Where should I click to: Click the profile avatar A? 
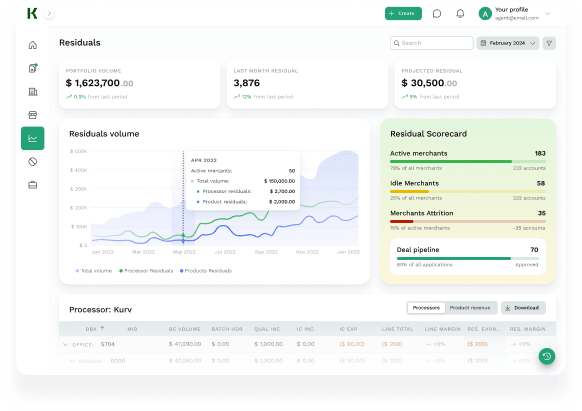pos(485,14)
